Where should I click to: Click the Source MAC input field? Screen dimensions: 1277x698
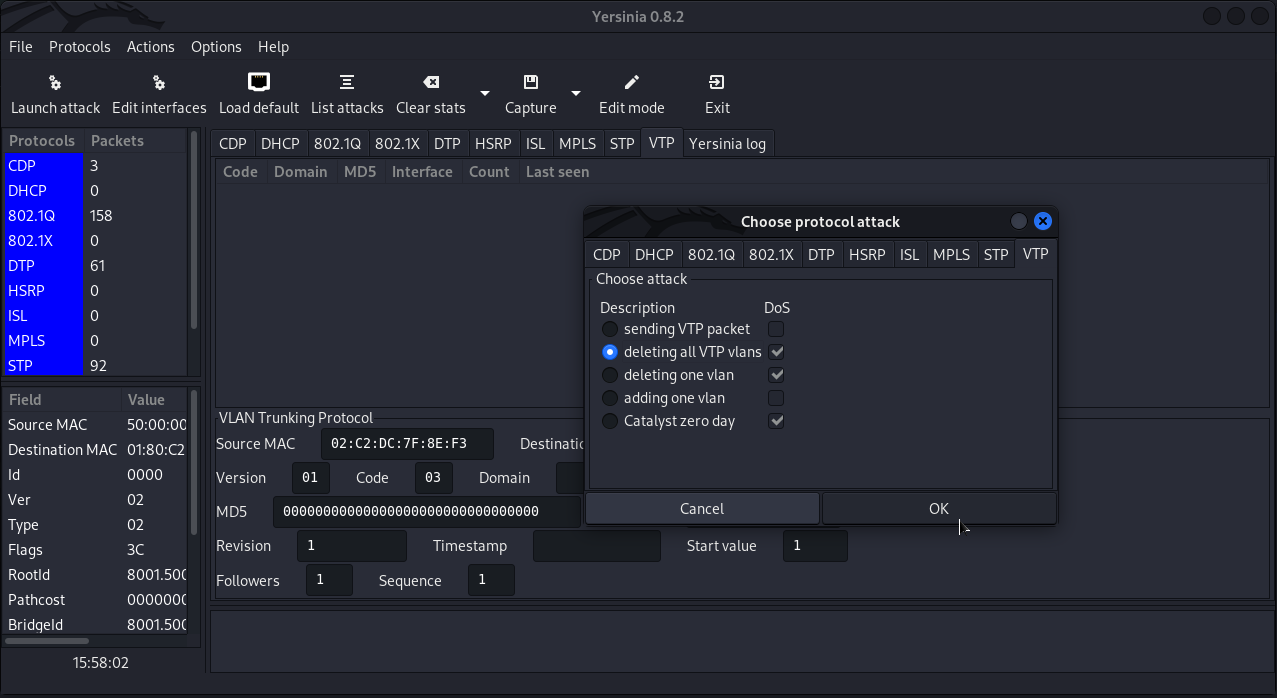pyautogui.click(x=408, y=444)
